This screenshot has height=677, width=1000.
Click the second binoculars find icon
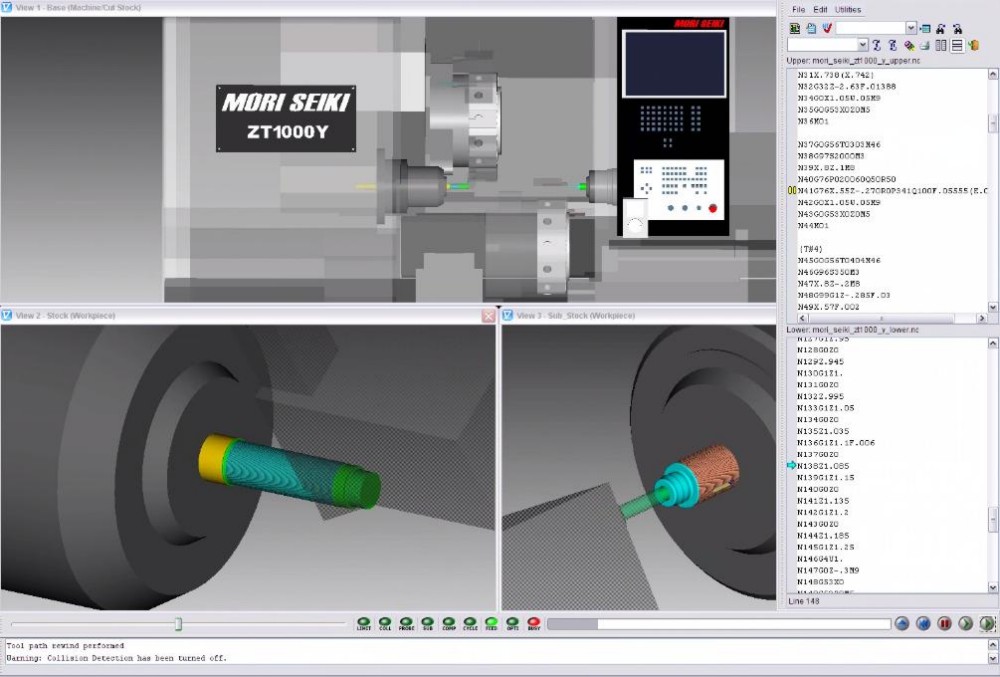tap(957, 28)
